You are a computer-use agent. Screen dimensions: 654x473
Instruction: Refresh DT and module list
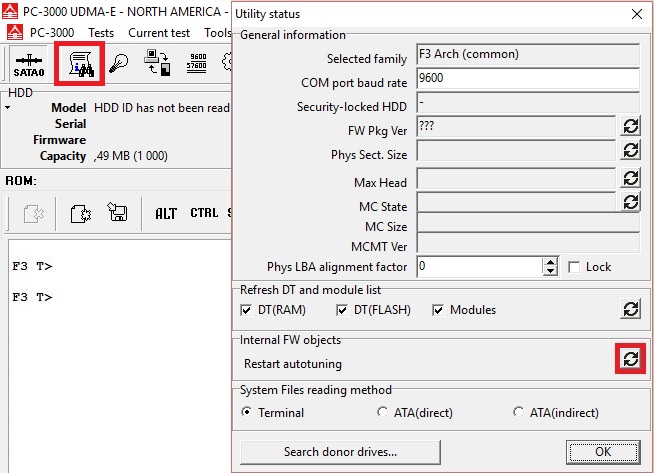tap(630, 309)
